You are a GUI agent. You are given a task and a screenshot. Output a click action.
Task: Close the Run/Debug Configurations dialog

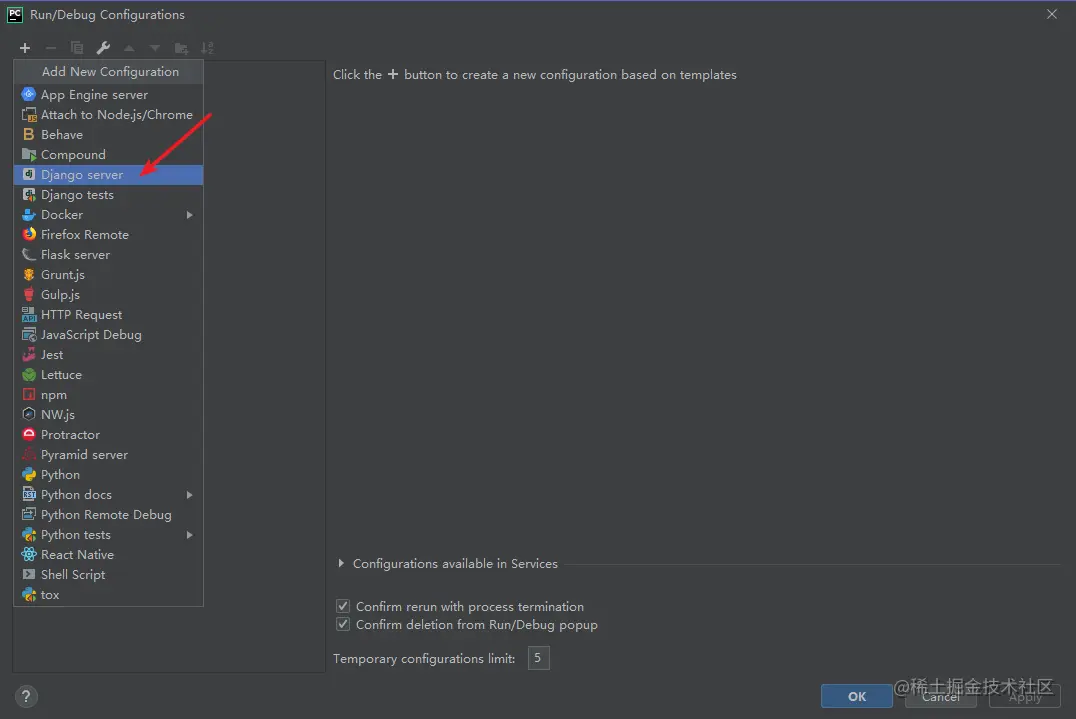point(1051,14)
